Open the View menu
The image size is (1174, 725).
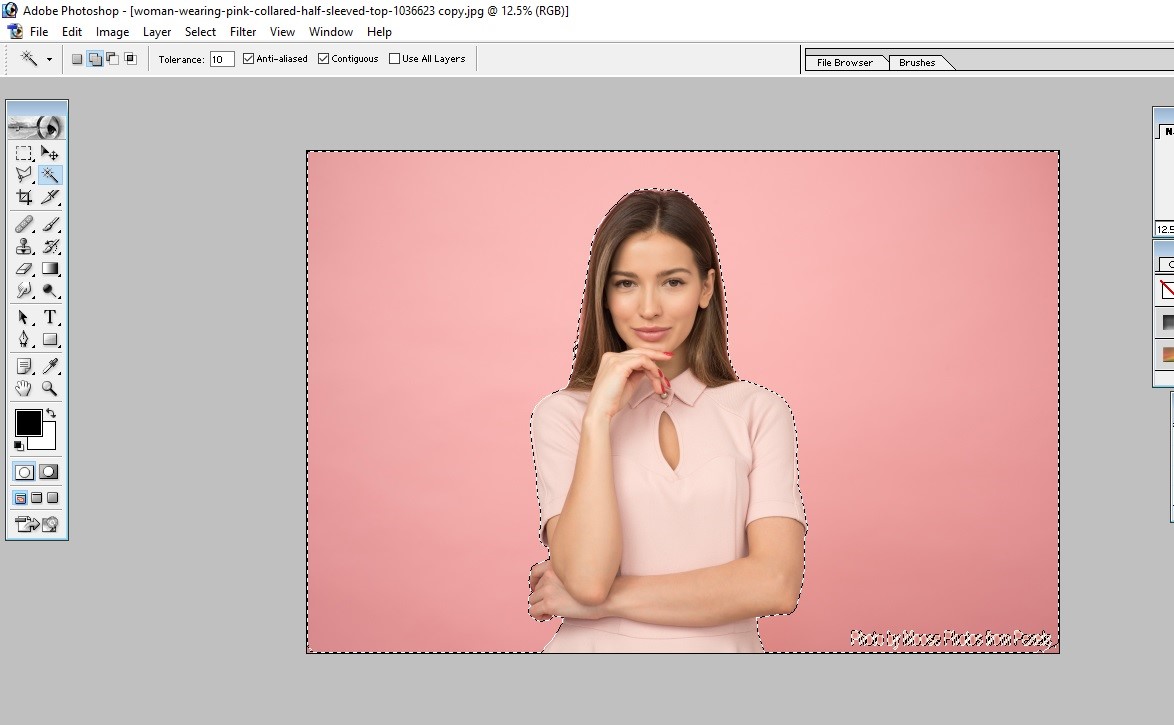pos(282,31)
